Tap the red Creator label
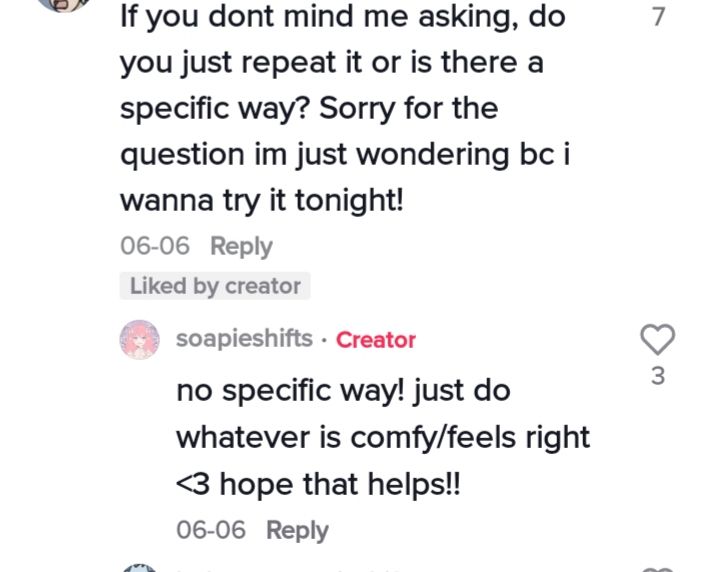 (376, 340)
